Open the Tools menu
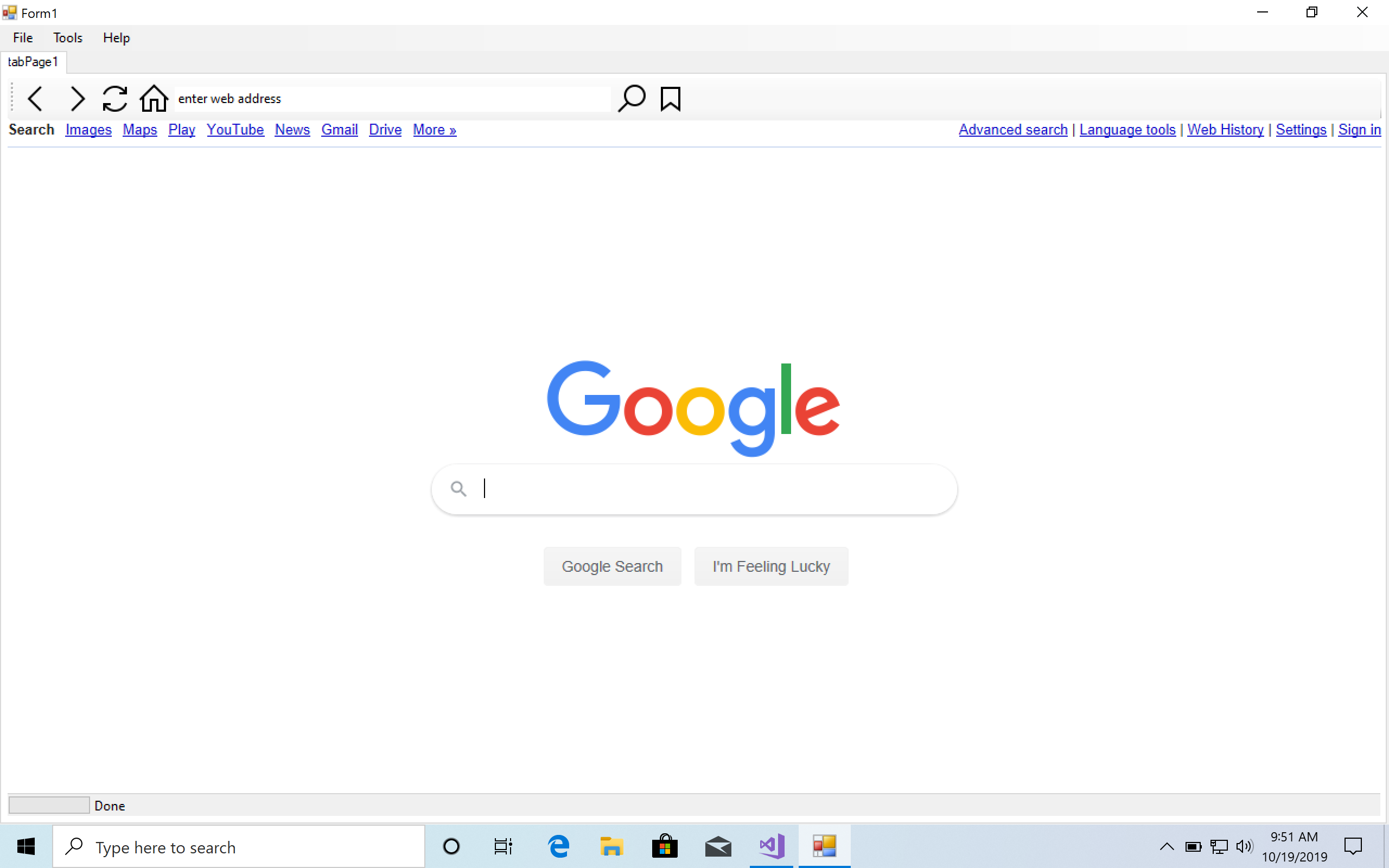This screenshot has height=868, width=1389. [x=68, y=38]
